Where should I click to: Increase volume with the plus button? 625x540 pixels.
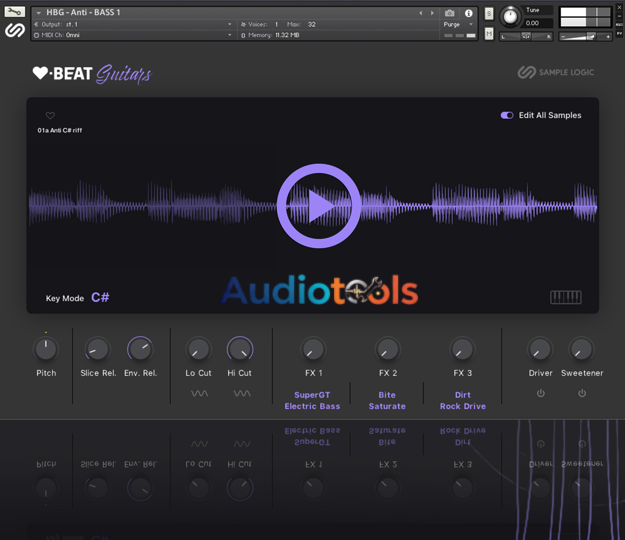[x=608, y=37]
